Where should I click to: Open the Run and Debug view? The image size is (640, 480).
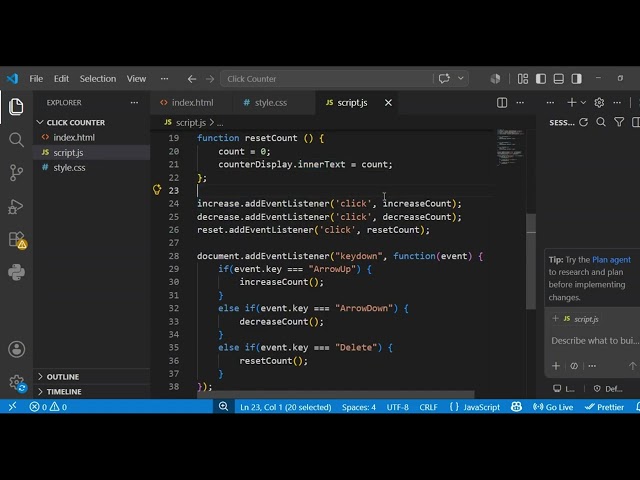[x=16, y=206]
